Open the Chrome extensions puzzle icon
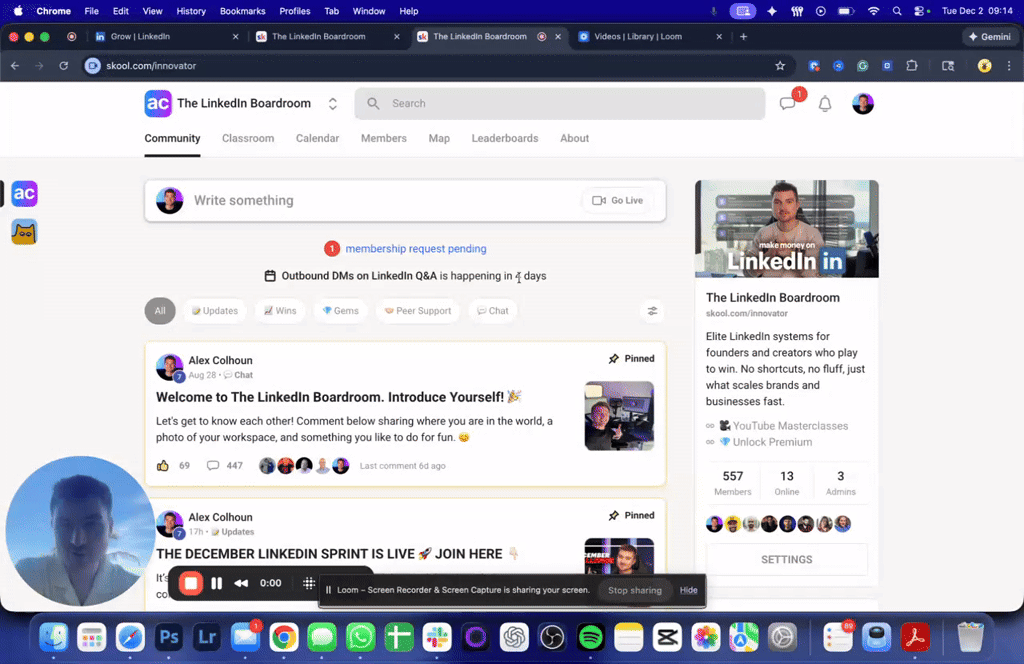Viewport: 1024px width, 664px height. [x=912, y=66]
